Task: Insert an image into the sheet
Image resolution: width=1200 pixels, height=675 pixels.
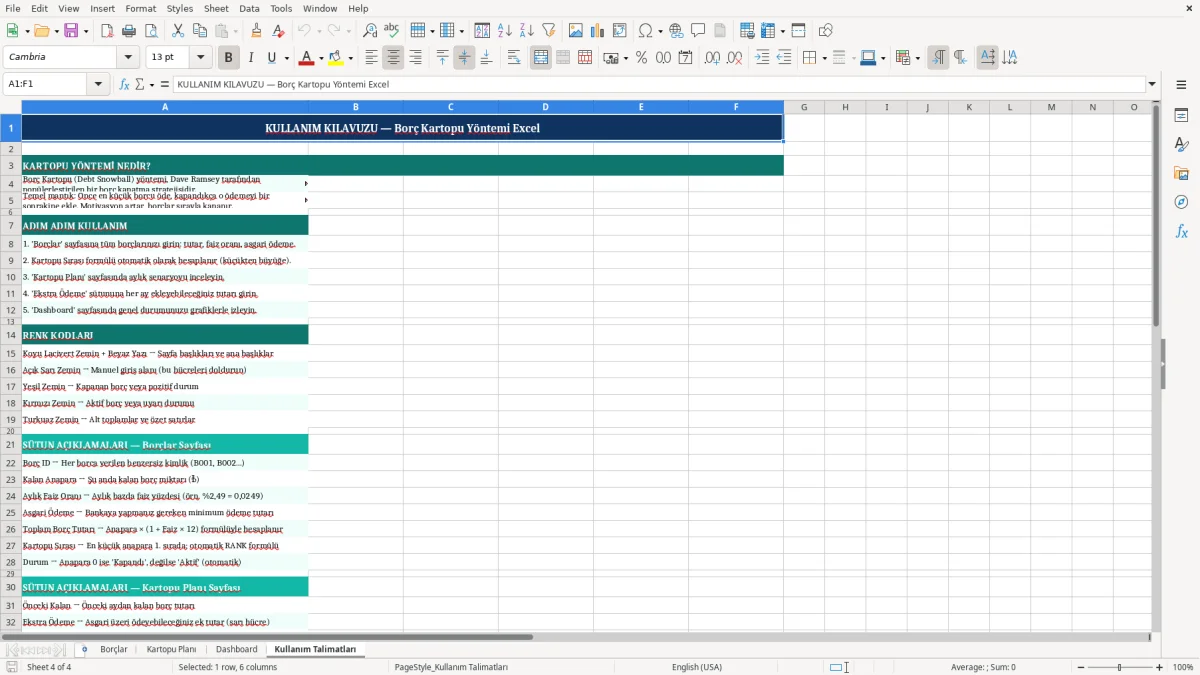Action: (576, 31)
